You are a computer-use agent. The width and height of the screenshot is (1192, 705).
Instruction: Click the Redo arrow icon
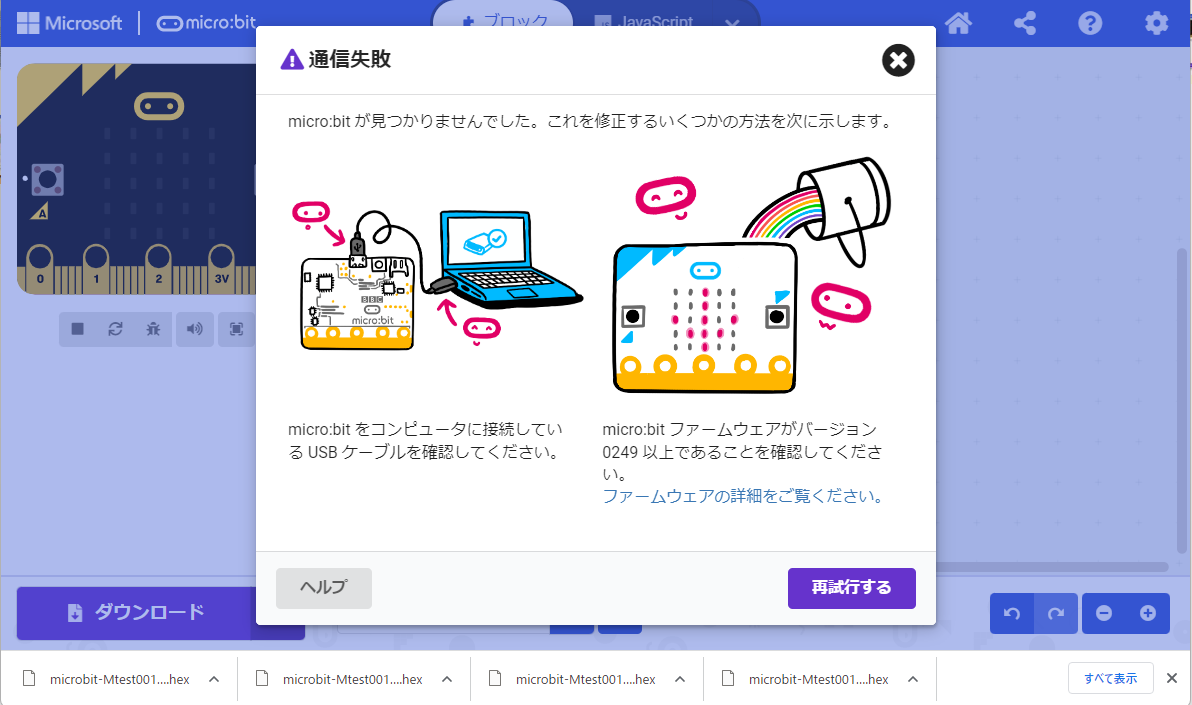1056,613
